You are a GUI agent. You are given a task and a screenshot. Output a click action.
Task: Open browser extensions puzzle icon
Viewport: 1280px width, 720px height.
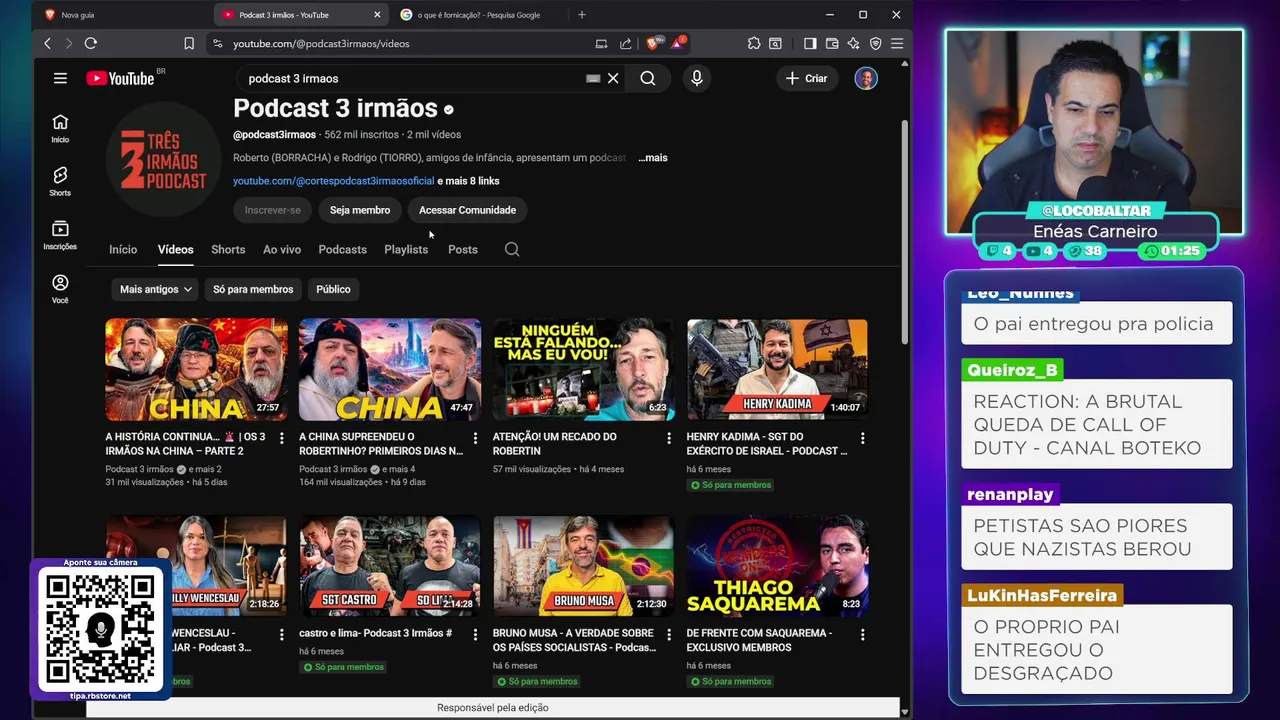754,43
